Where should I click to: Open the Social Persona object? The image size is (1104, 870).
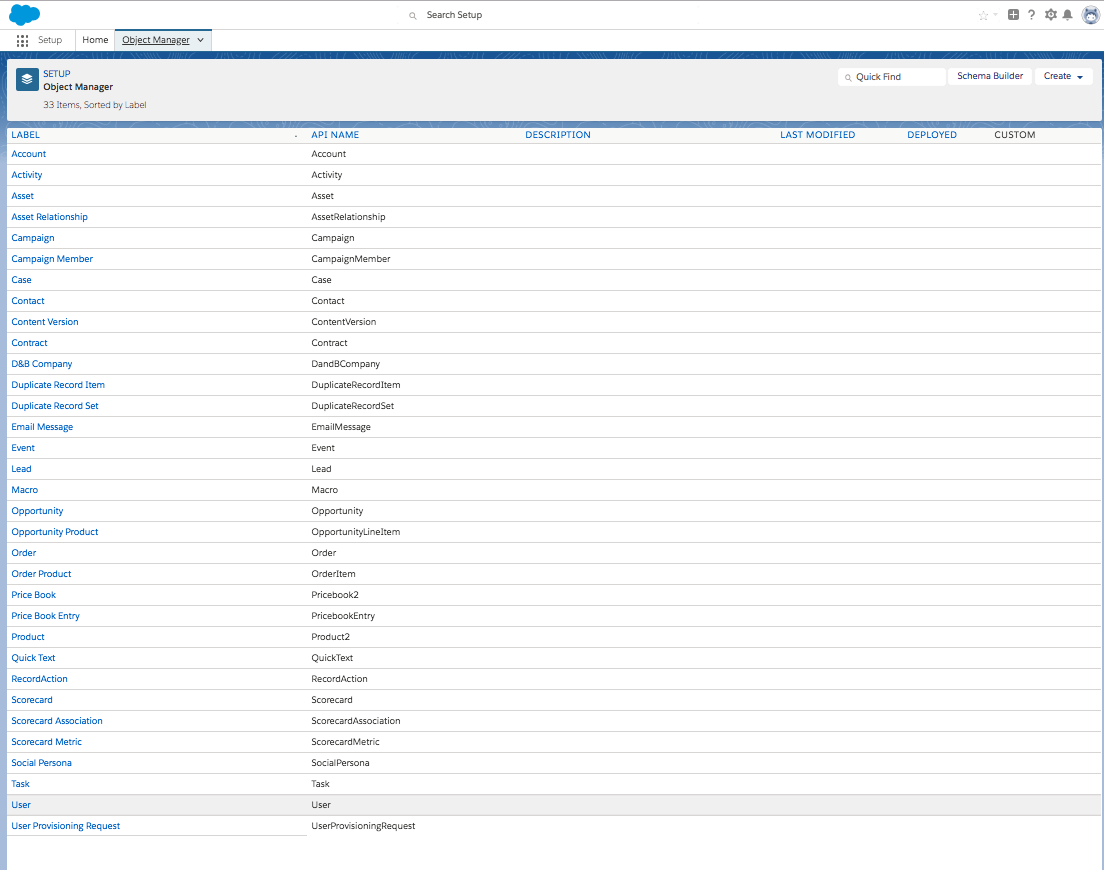tap(42, 763)
